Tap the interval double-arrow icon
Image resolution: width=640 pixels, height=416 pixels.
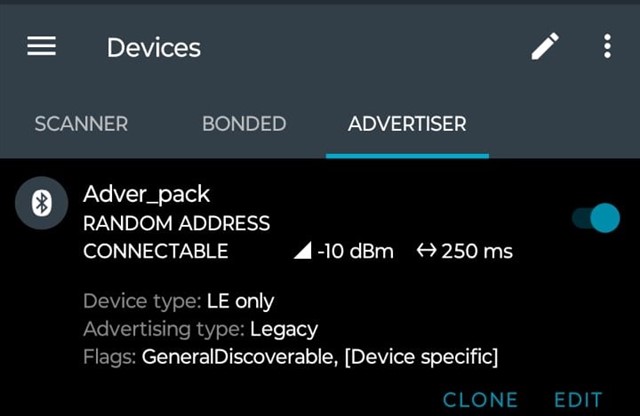click(x=427, y=250)
